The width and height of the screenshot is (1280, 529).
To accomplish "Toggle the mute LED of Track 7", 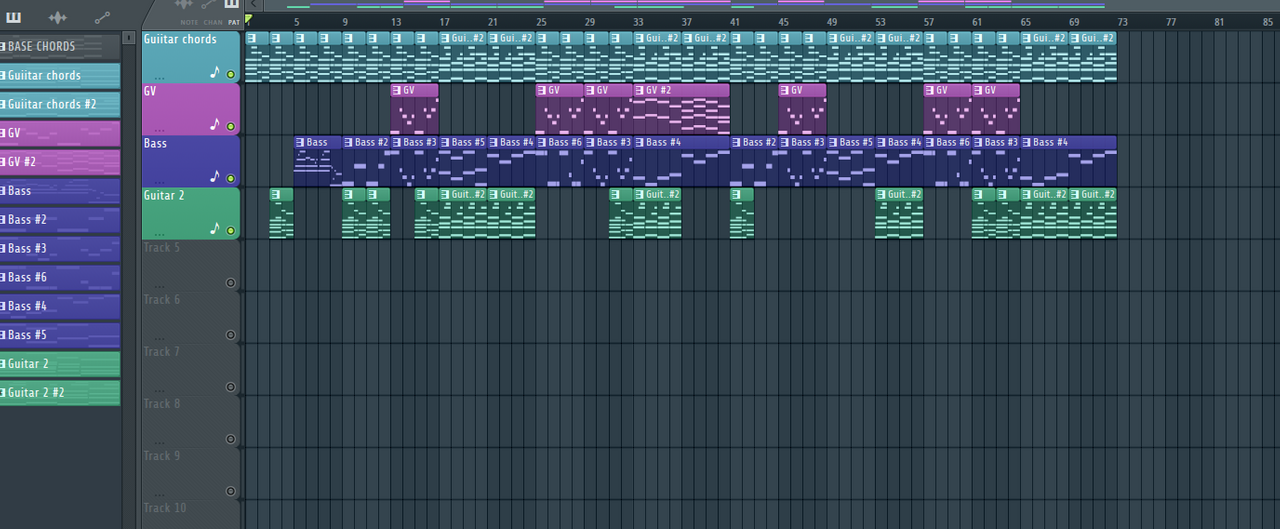I will (231, 387).
